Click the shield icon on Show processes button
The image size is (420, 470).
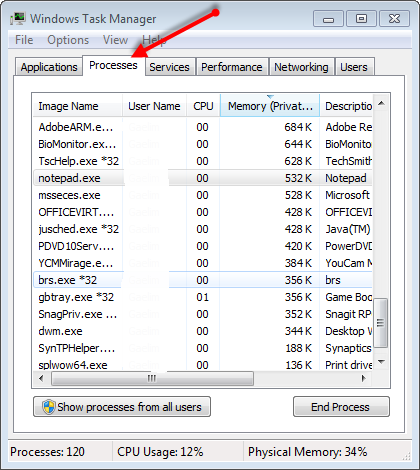(x=49, y=407)
